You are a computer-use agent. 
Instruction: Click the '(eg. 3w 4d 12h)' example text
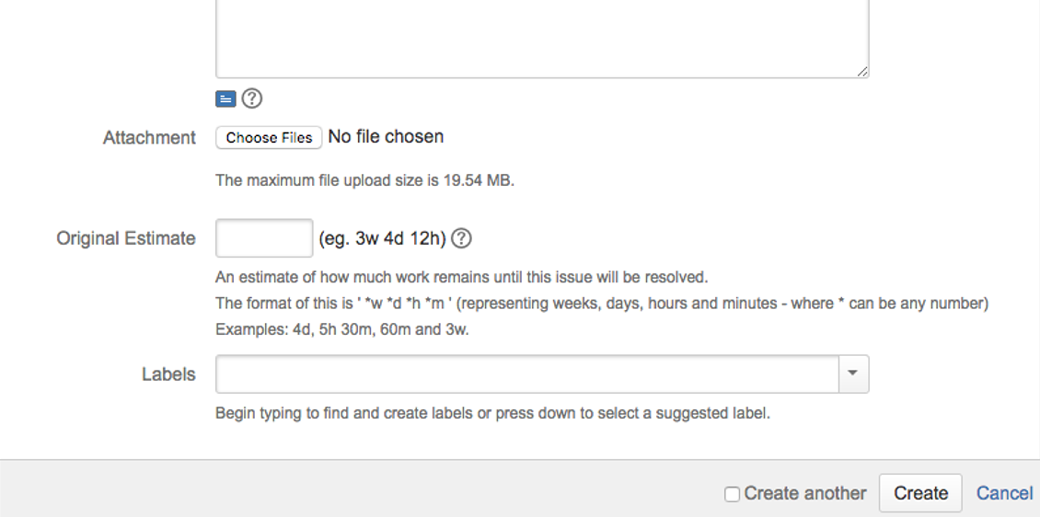click(382, 239)
